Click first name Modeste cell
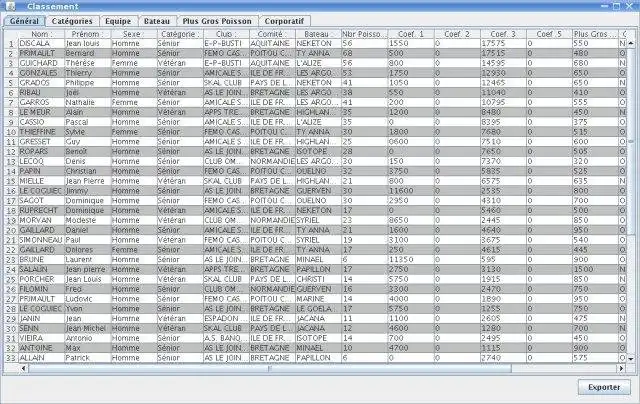 [87, 220]
